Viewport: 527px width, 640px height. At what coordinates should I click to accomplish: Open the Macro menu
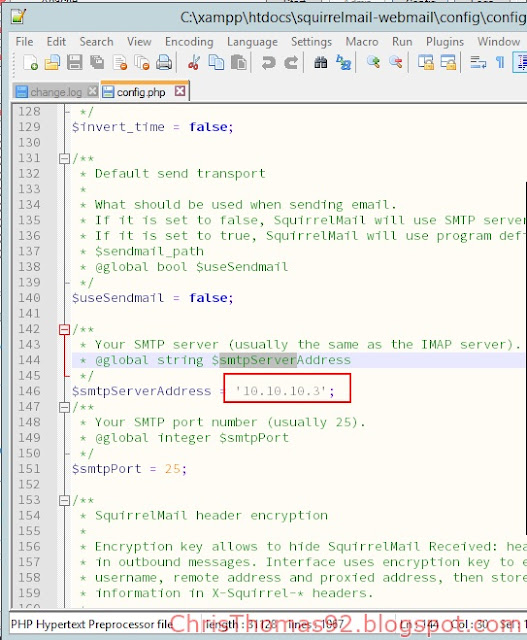[x=362, y=42]
